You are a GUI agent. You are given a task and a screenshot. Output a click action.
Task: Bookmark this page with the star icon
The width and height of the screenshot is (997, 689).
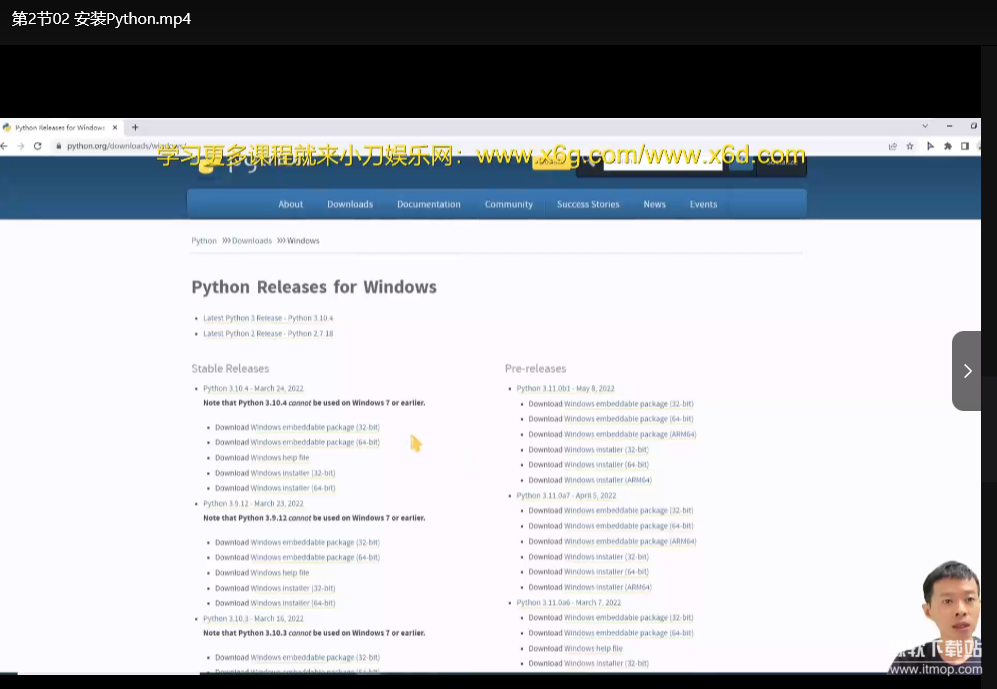910,146
